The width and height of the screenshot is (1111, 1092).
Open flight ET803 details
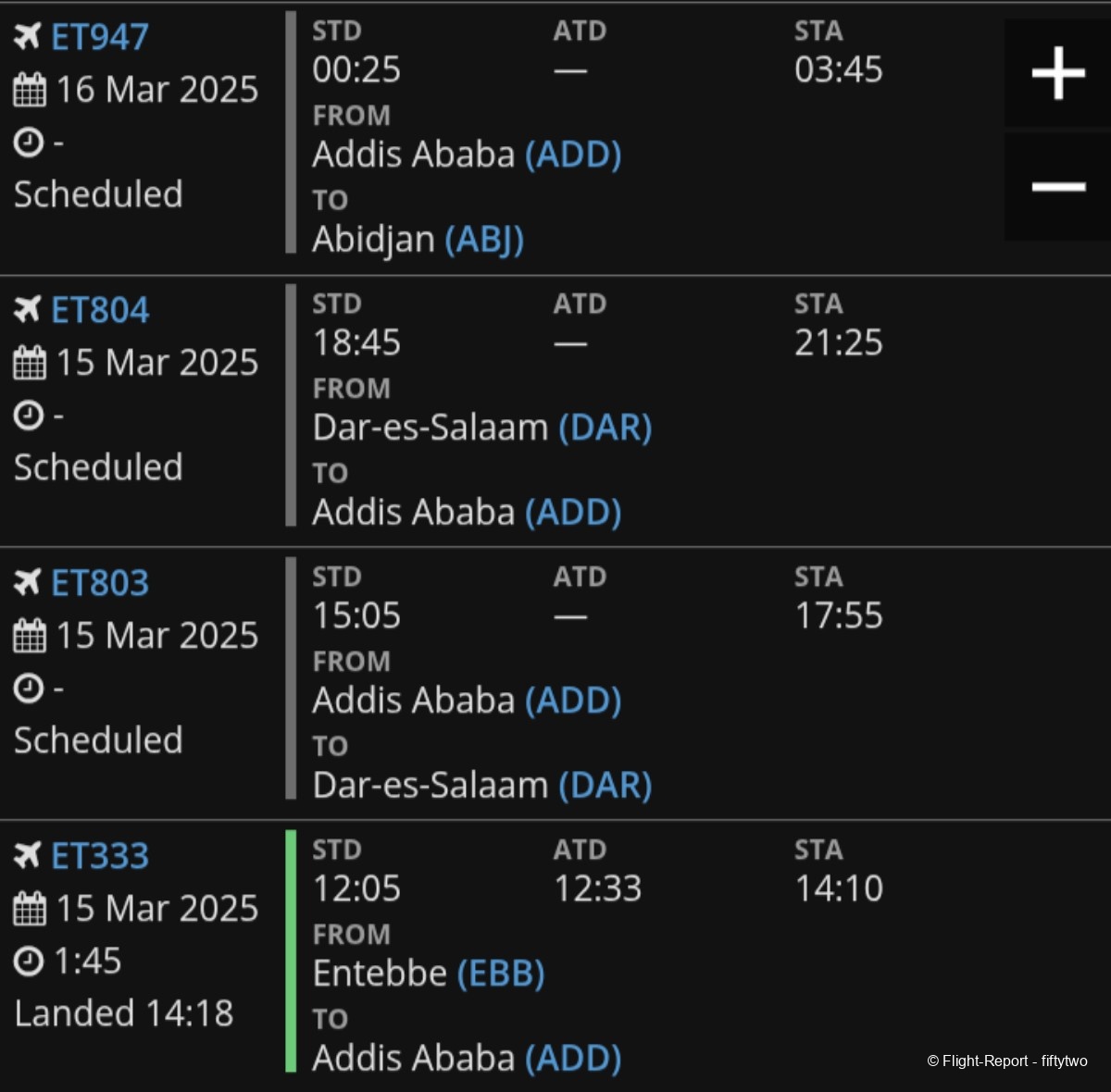pos(100,583)
